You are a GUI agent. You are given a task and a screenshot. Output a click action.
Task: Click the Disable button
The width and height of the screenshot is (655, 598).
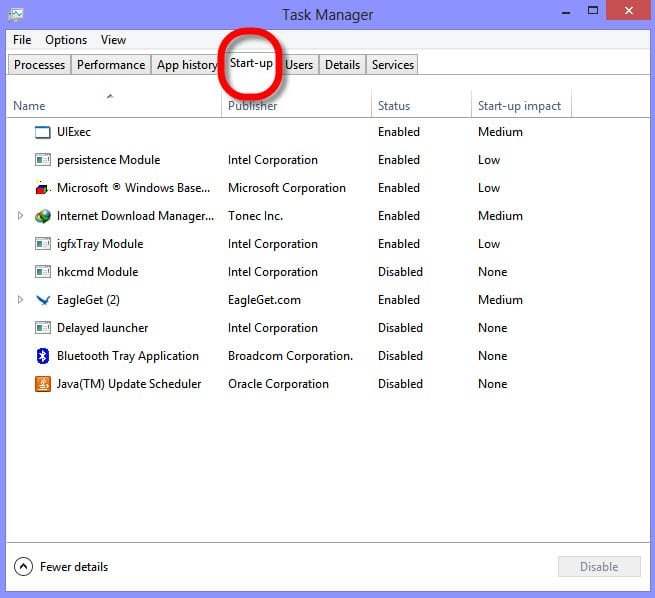[599, 567]
